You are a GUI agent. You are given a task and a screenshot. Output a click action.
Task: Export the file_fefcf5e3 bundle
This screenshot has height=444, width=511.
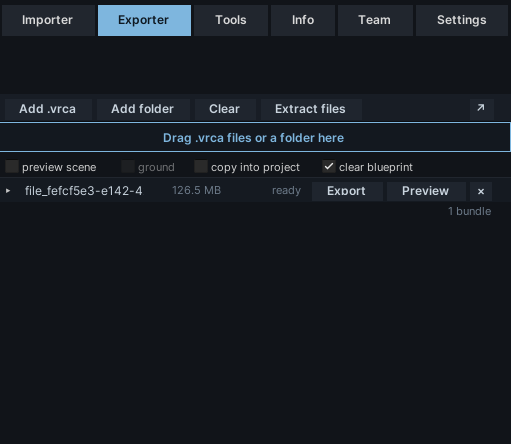point(347,191)
